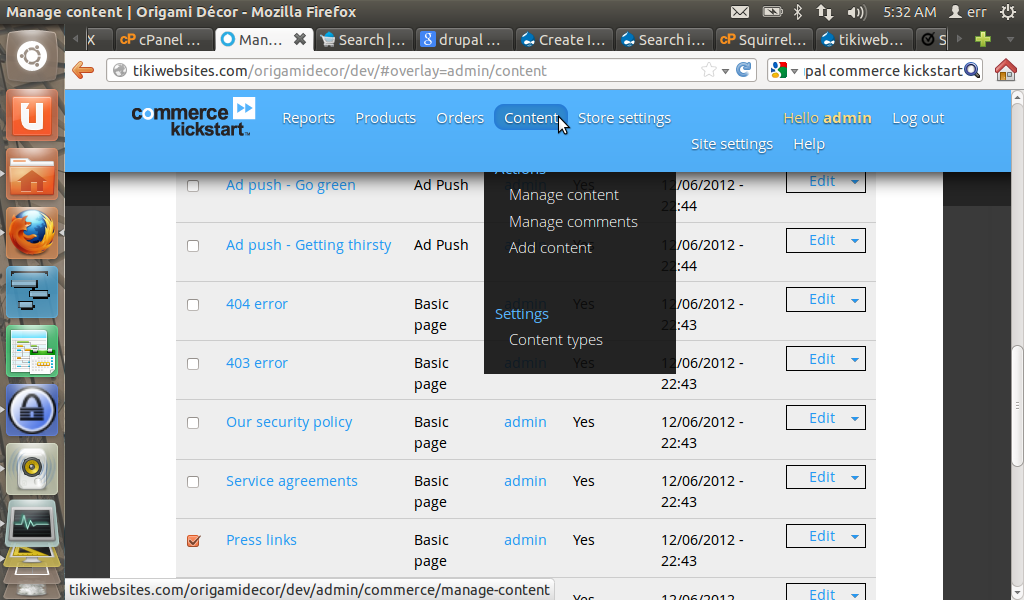This screenshot has width=1024, height=600.
Task: Uncheck the Press links checkbox
Action: click(193, 541)
